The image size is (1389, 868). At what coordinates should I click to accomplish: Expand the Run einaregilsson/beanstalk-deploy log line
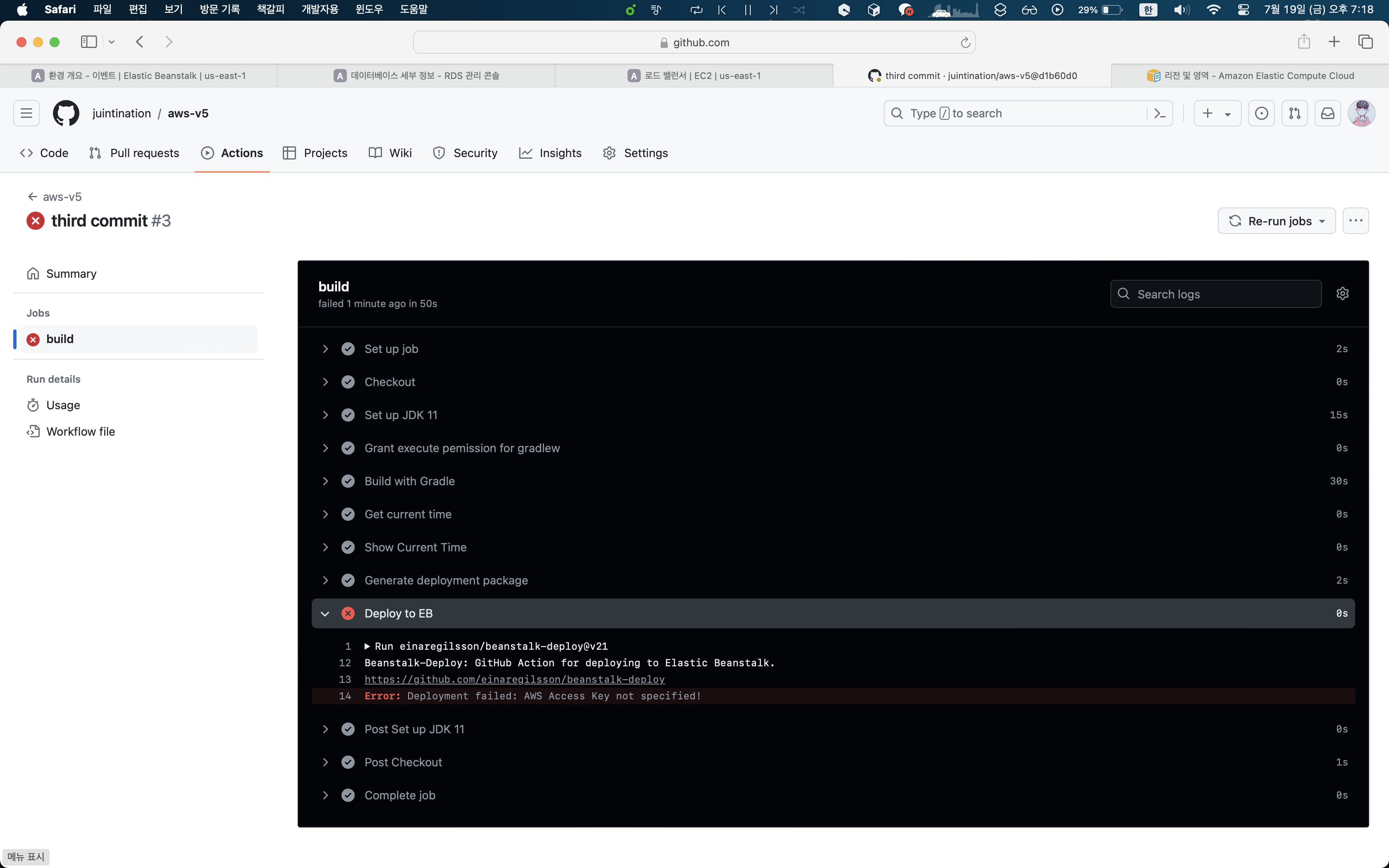[x=368, y=646]
